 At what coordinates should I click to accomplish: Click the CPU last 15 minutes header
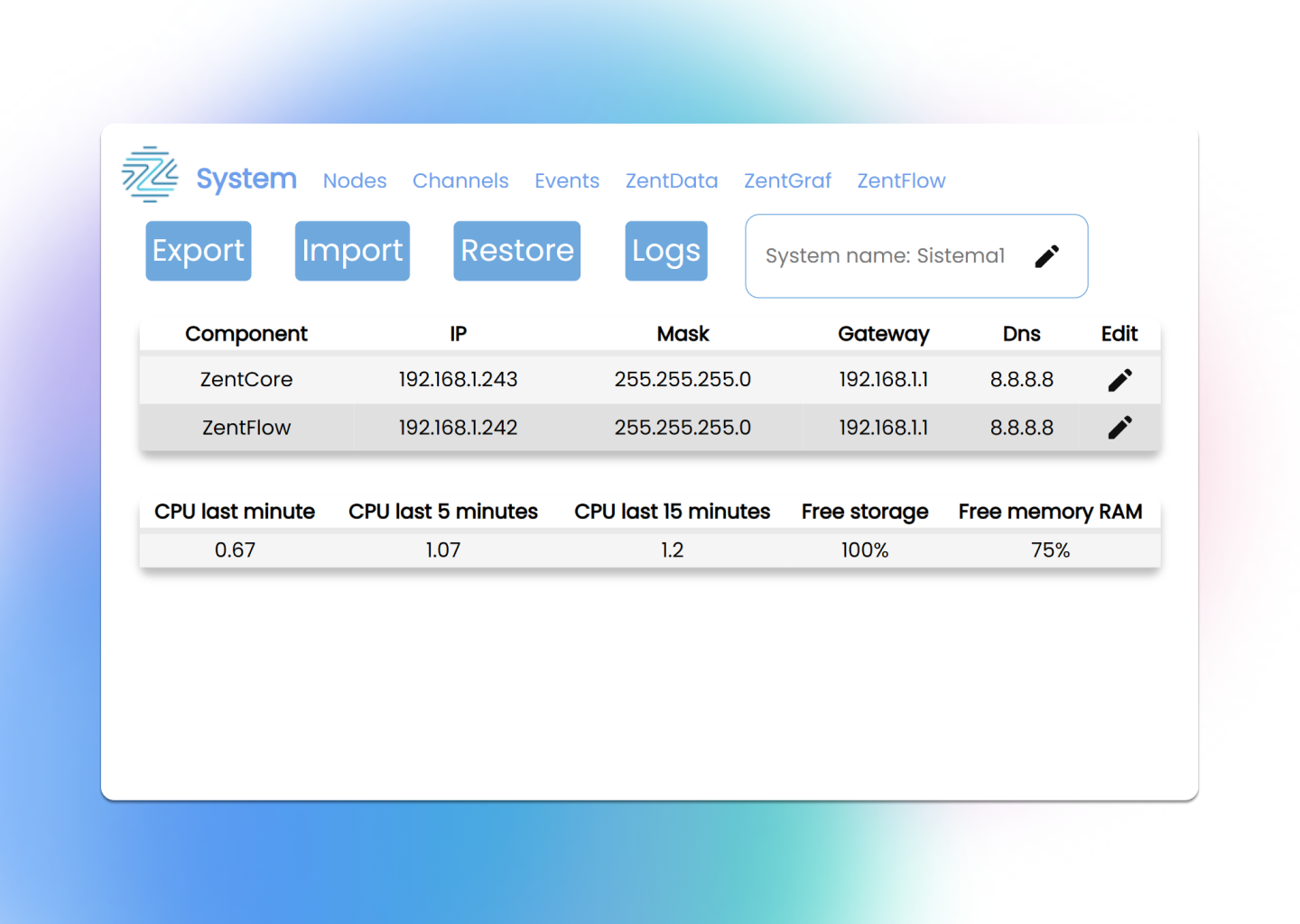(x=673, y=512)
